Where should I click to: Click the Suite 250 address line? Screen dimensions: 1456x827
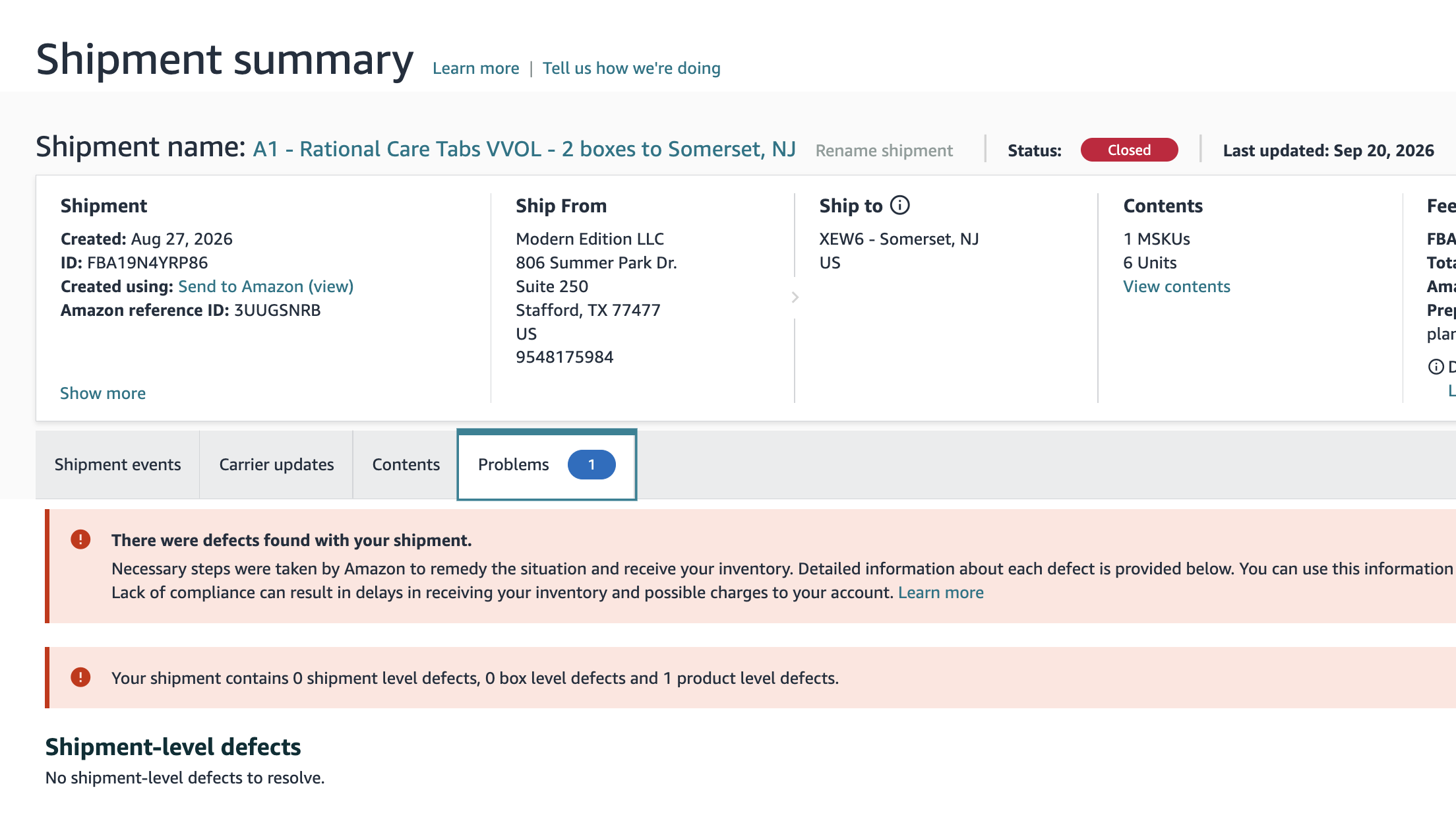552,286
